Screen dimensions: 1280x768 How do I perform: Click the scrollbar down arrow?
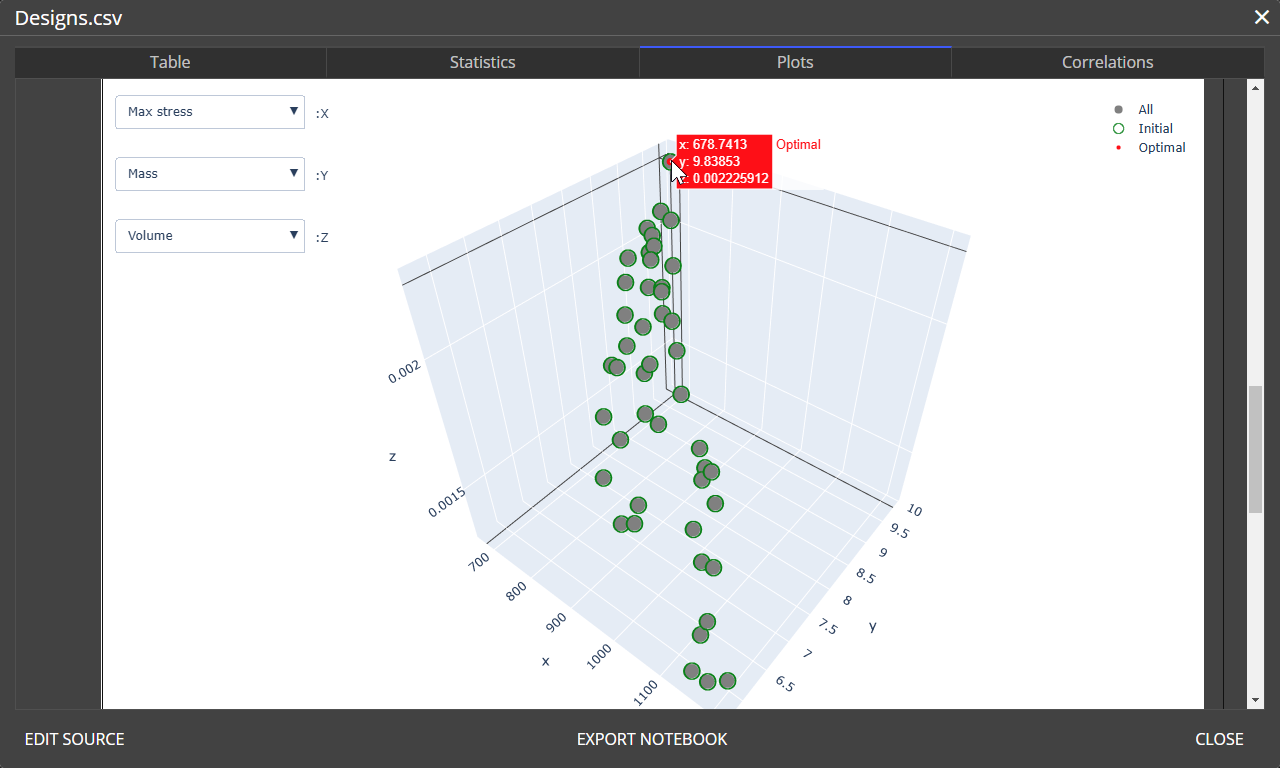1255,700
